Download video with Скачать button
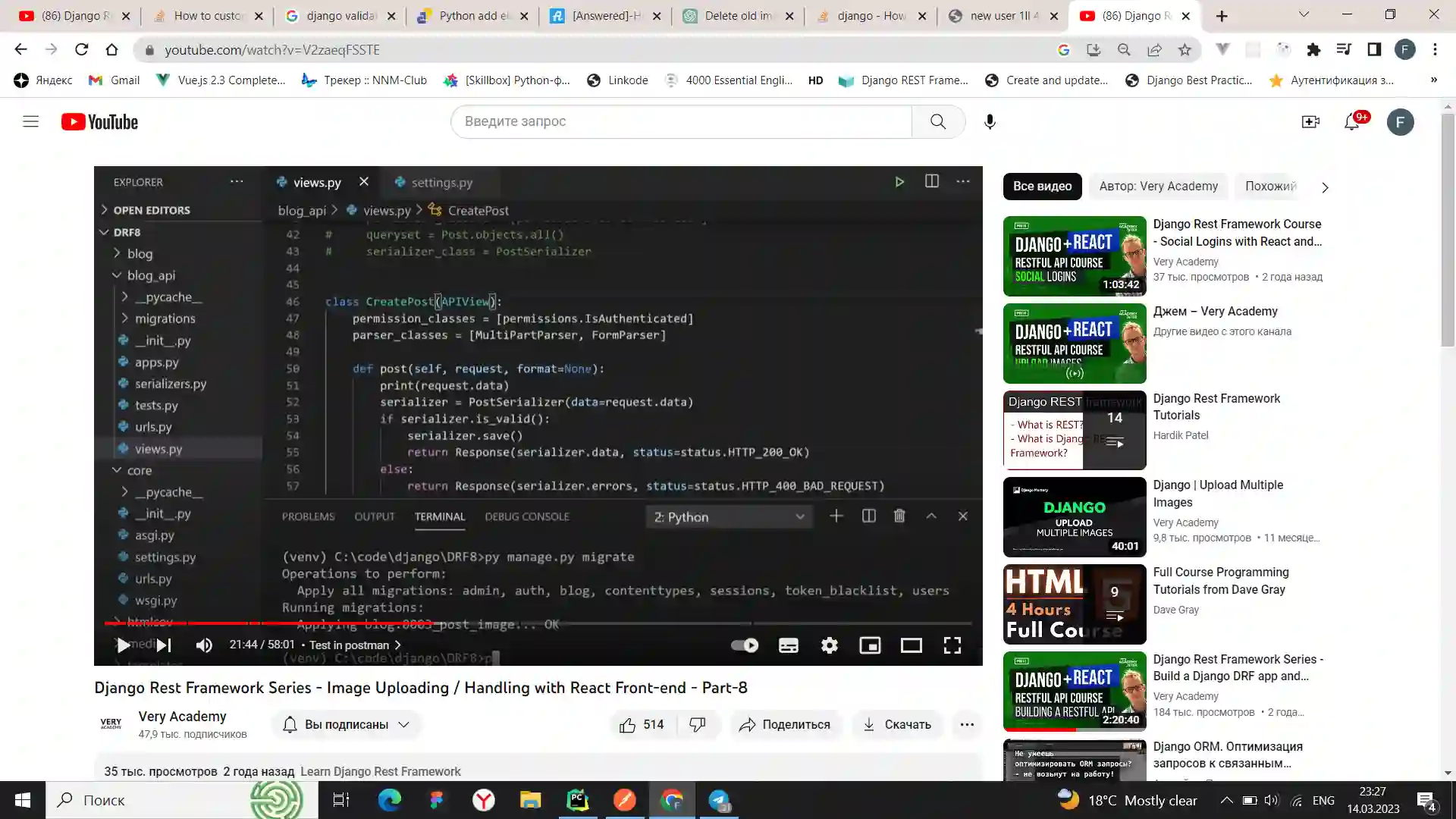 pos(897,725)
